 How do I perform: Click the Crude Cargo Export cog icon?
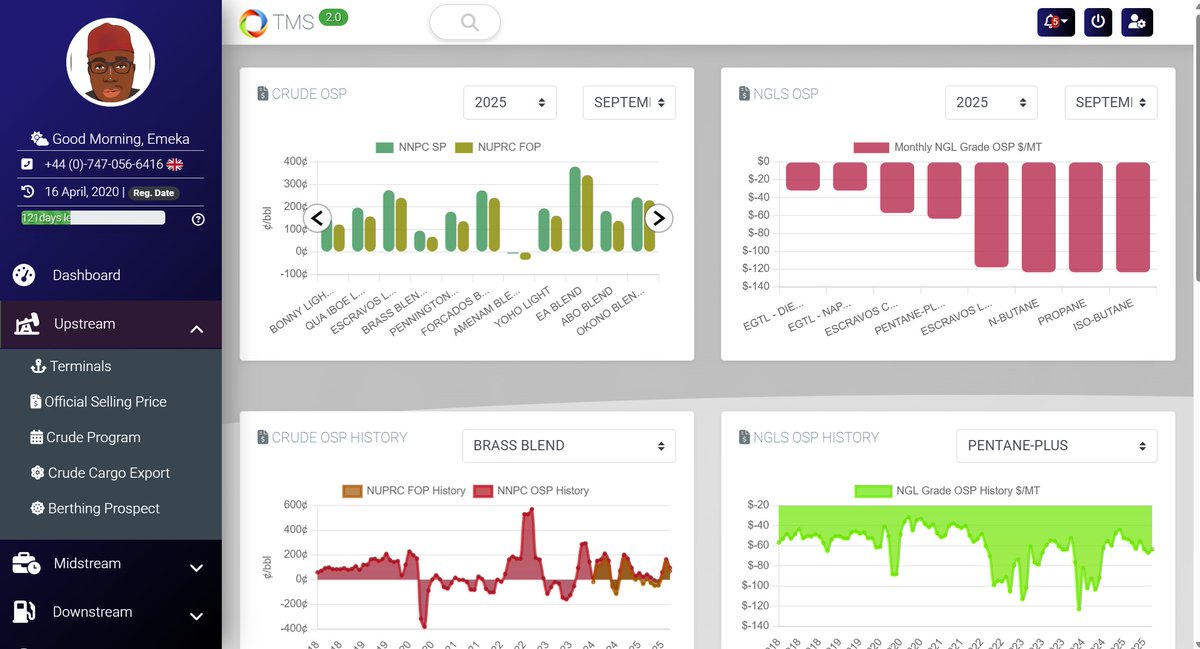38,473
